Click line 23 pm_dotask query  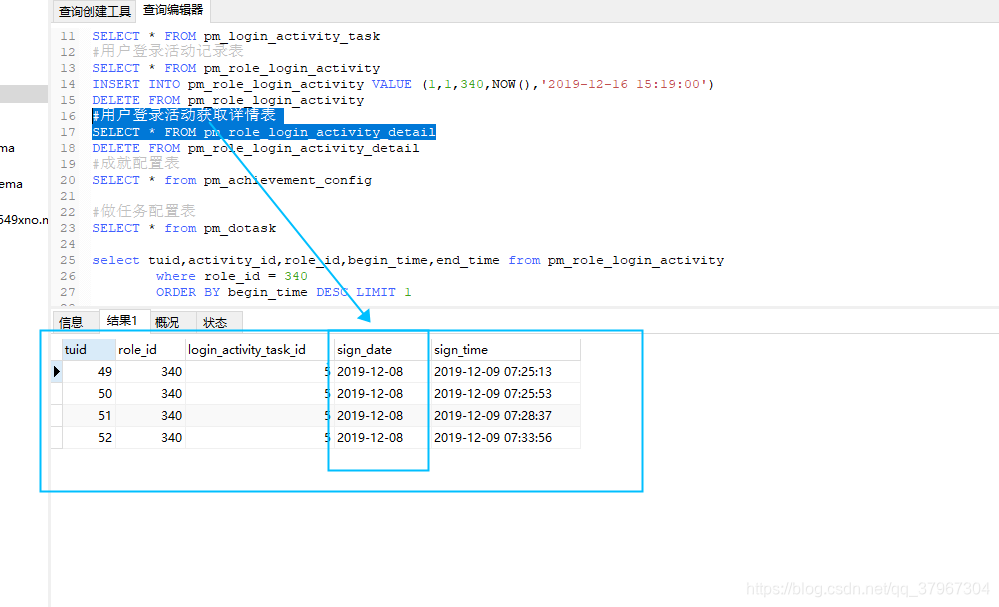(184, 228)
